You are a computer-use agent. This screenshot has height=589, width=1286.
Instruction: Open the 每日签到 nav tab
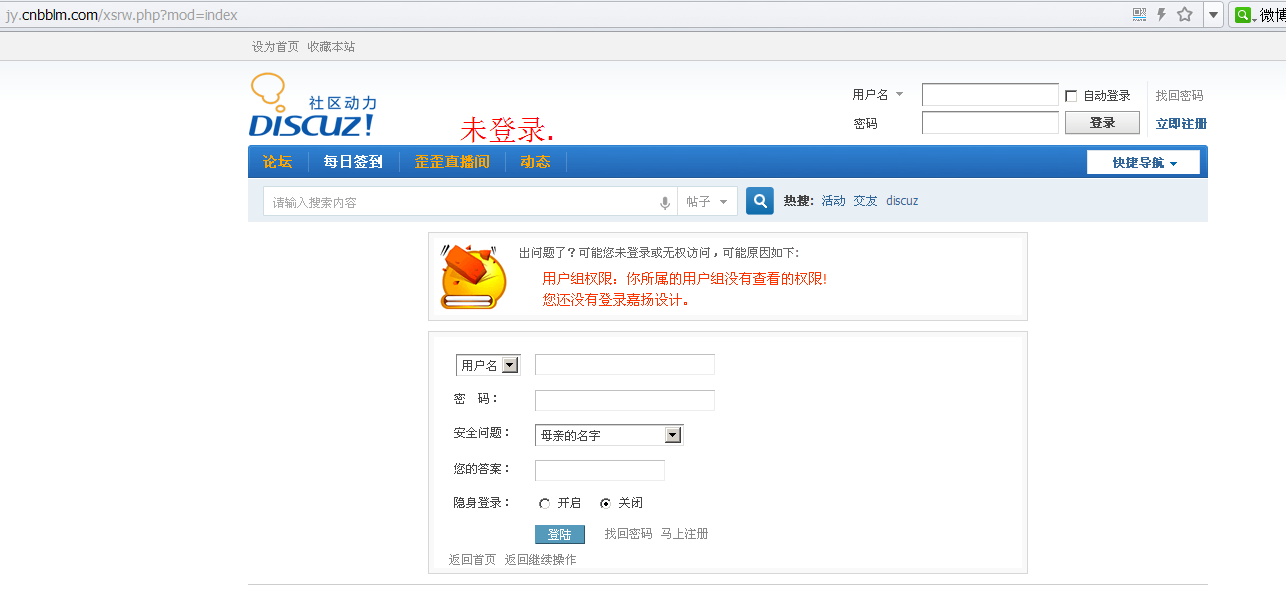(353, 162)
